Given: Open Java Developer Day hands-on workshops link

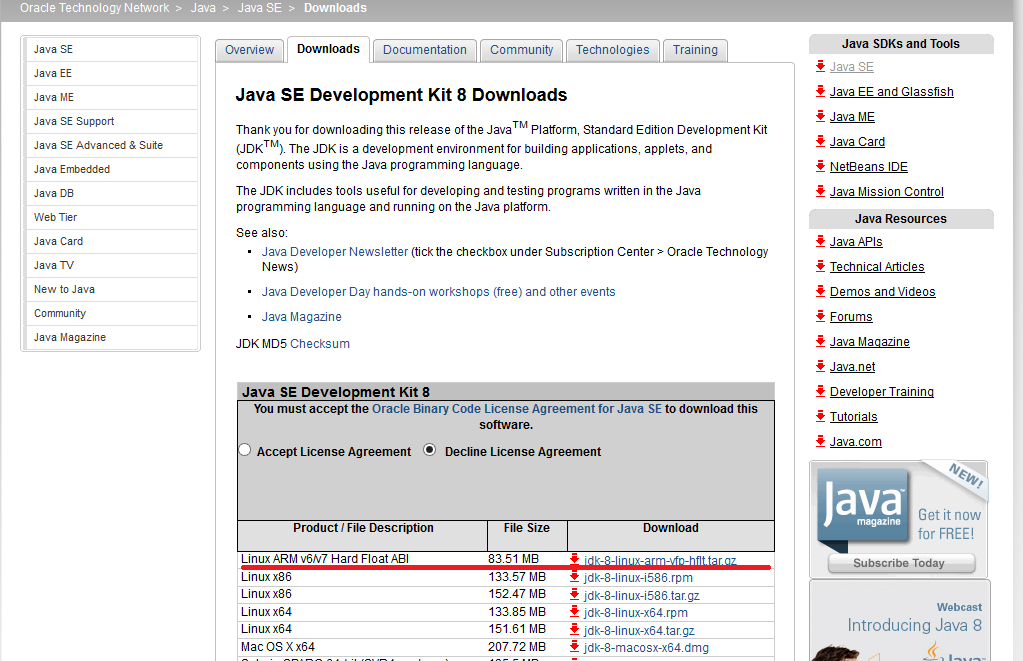Looking at the screenshot, I should pyautogui.click(x=438, y=292).
